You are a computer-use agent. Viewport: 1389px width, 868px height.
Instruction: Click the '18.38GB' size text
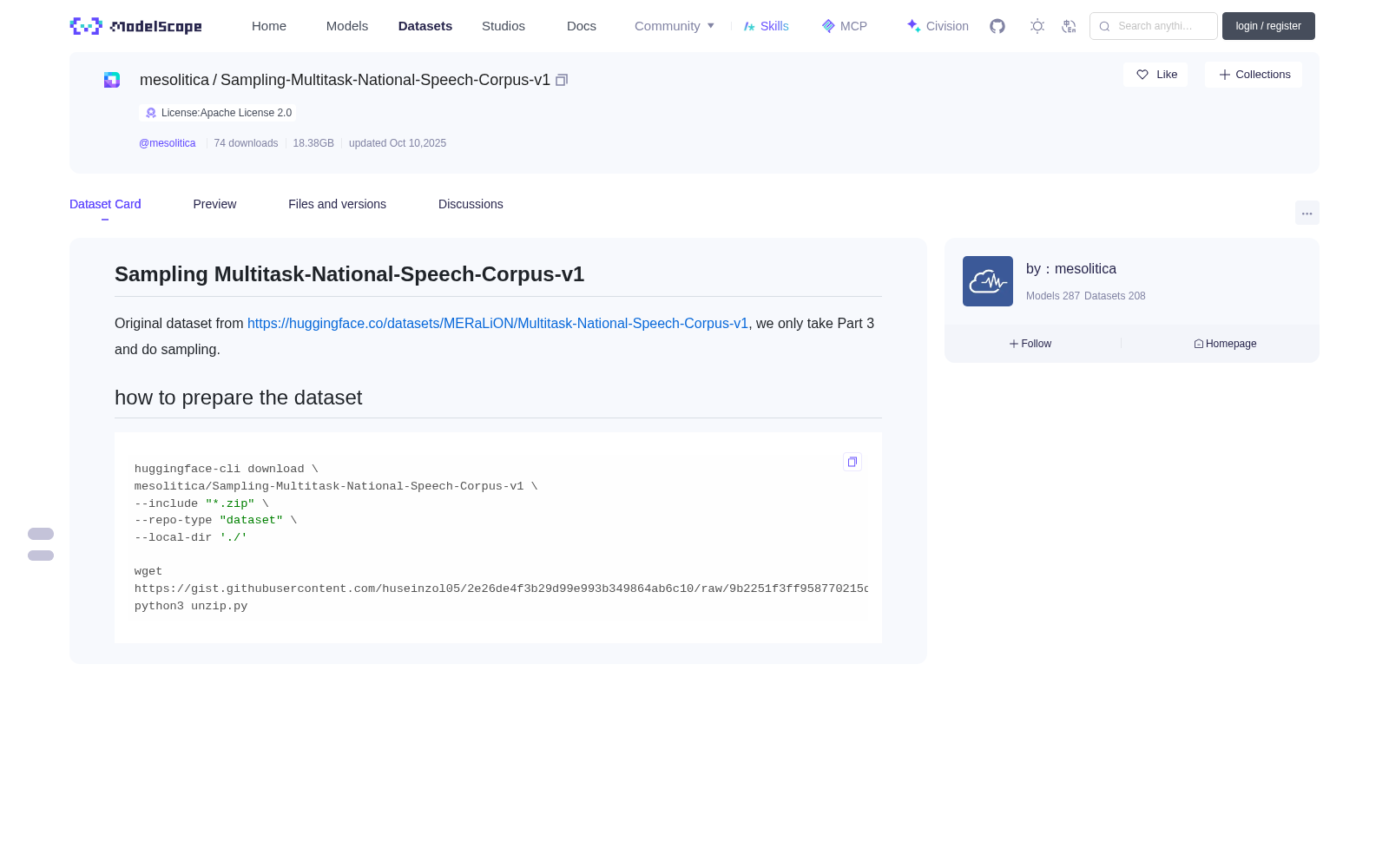click(x=313, y=143)
